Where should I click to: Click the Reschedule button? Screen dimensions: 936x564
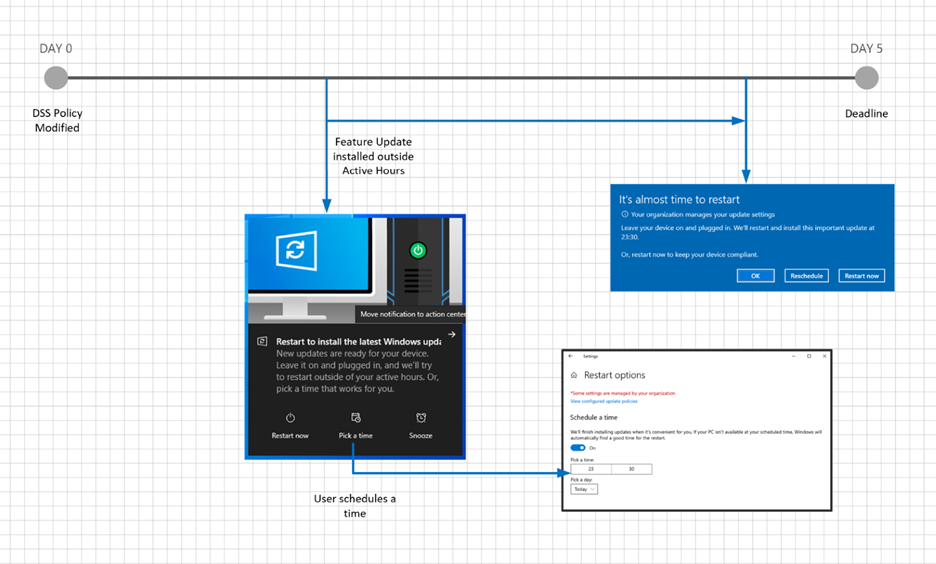[806, 276]
